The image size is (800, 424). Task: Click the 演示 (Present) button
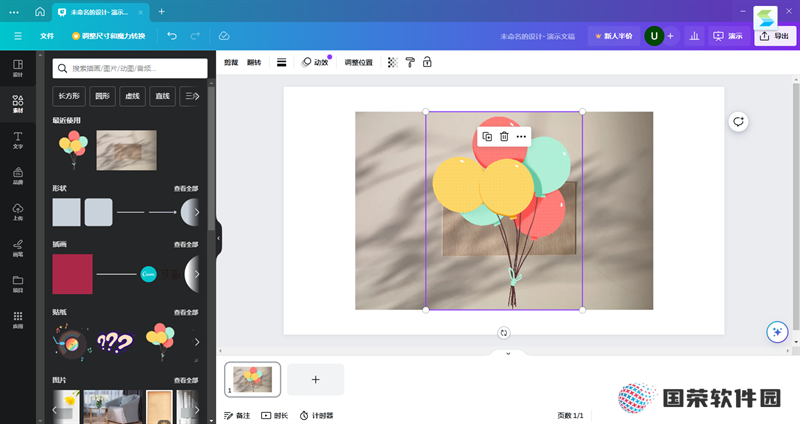pos(728,36)
